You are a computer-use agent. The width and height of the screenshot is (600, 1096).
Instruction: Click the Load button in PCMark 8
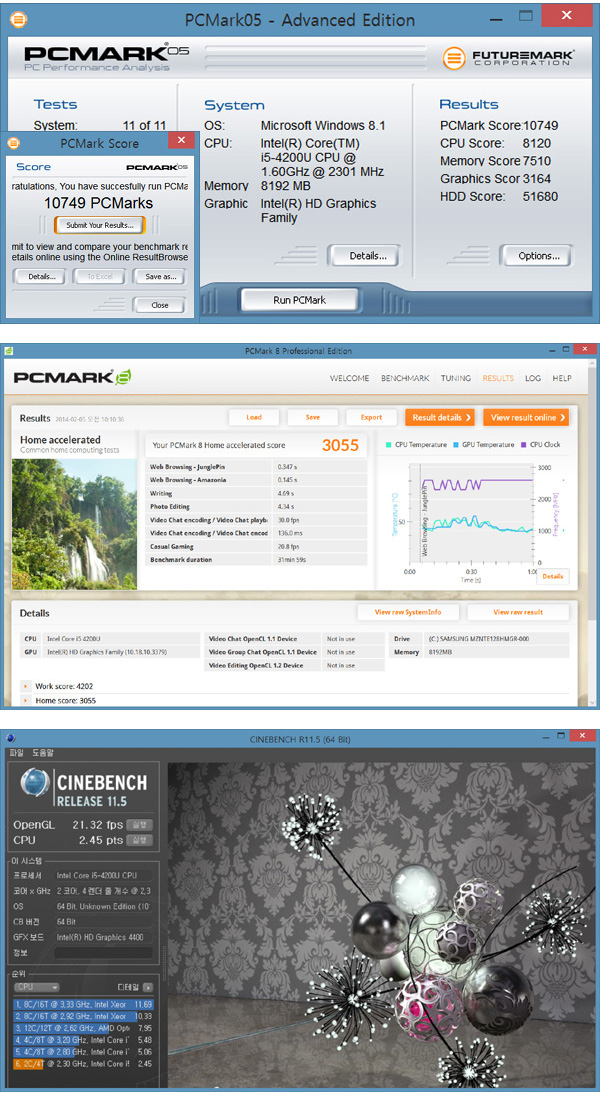(254, 417)
